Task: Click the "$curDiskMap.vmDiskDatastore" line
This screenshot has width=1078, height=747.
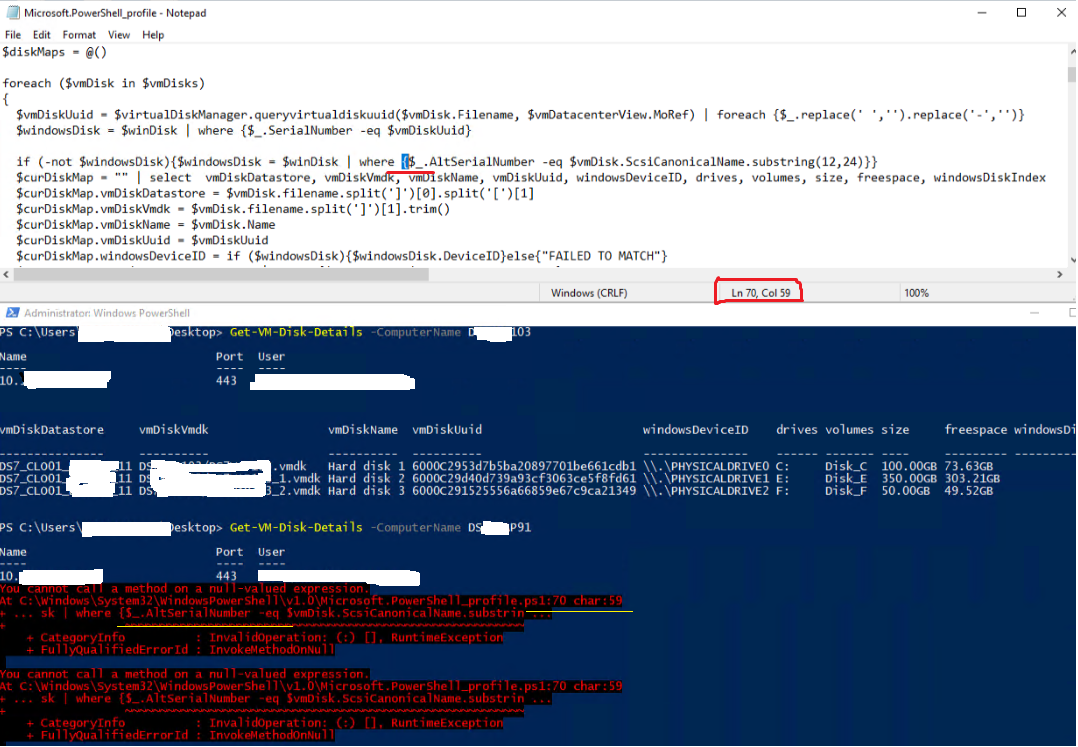Action: coord(275,194)
